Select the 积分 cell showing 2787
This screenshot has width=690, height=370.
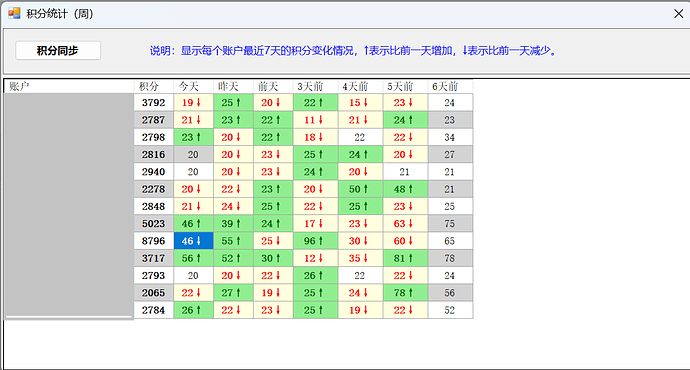point(154,120)
